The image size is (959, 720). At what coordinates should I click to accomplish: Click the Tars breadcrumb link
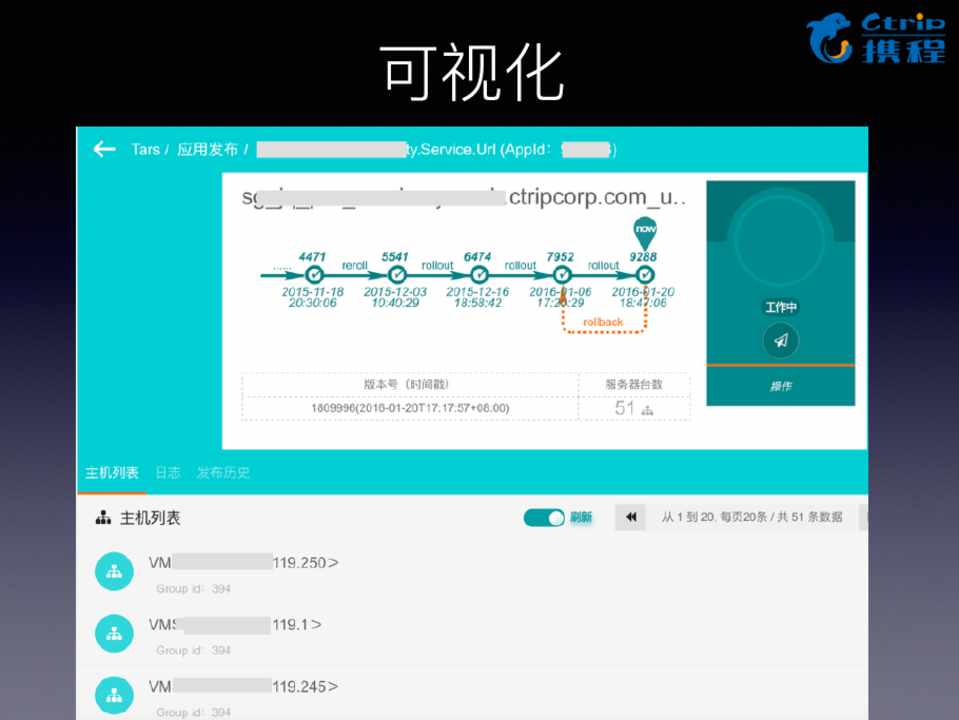pos(145,149)
